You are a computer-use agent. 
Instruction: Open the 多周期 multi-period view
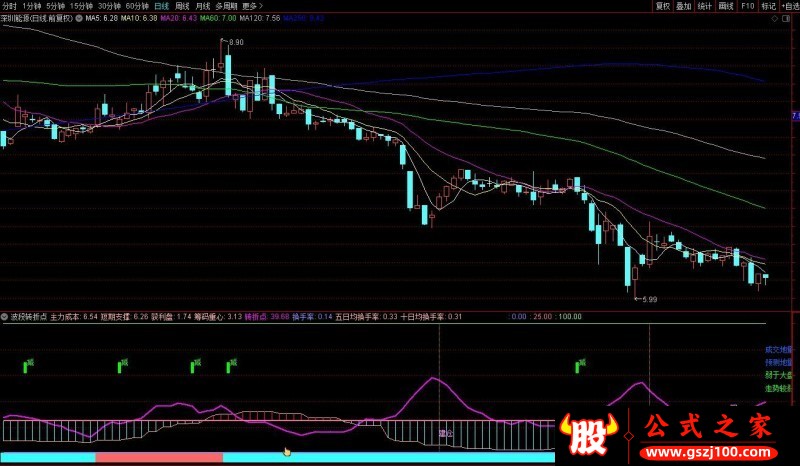[226, 6]
